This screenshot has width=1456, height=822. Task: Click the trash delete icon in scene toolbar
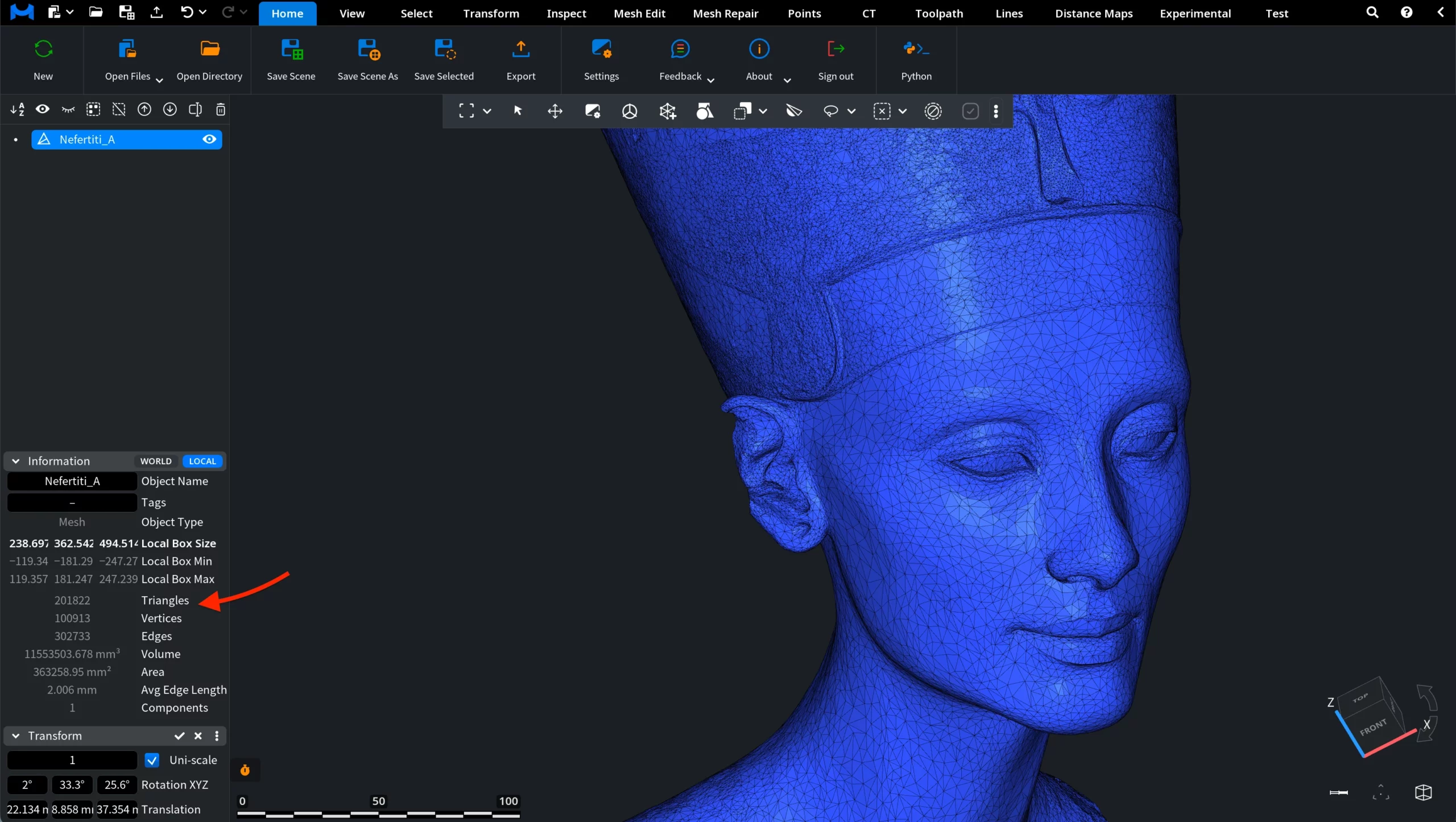point(221,109)
